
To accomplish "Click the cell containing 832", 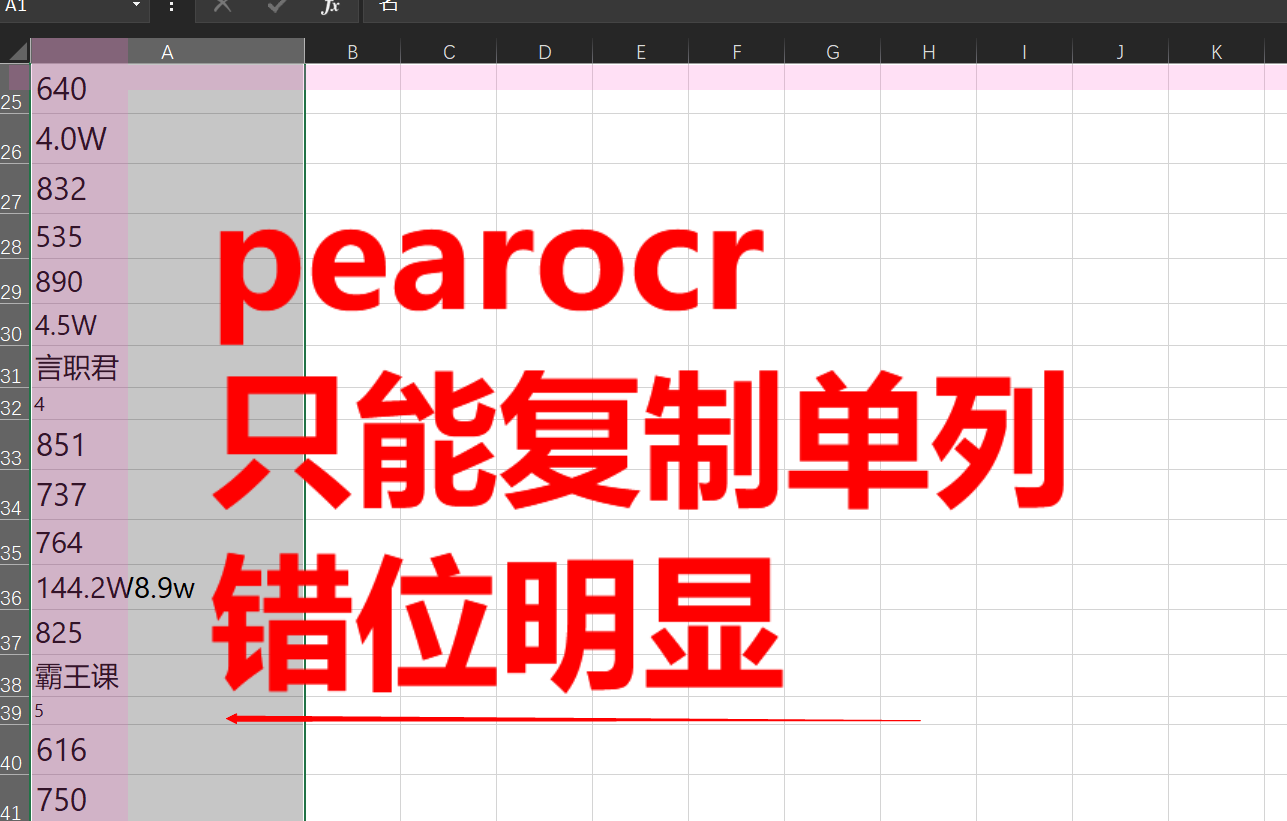I will click(x=168, y=189).
